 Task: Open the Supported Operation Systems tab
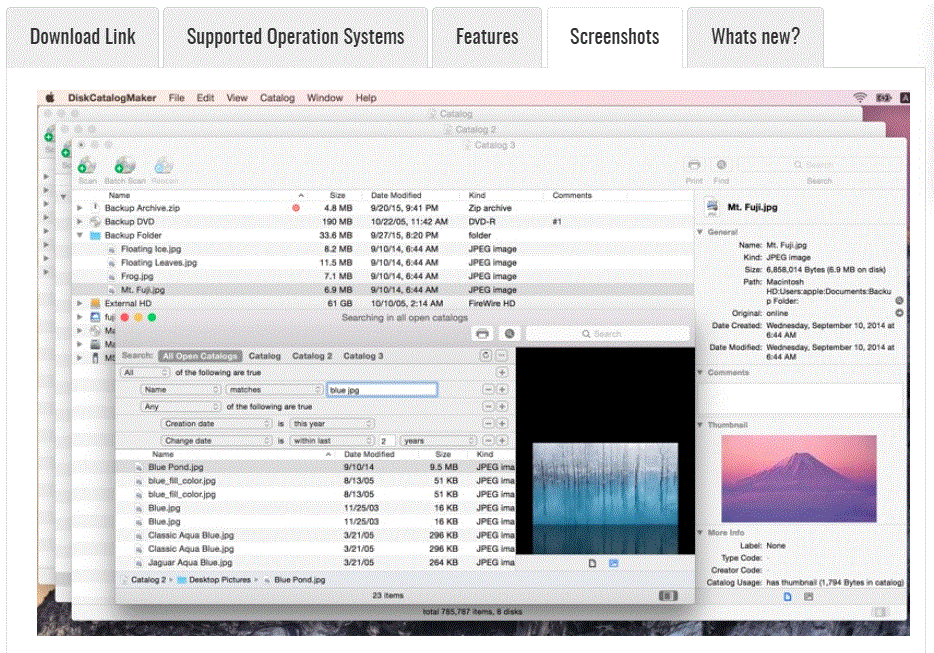295,37
